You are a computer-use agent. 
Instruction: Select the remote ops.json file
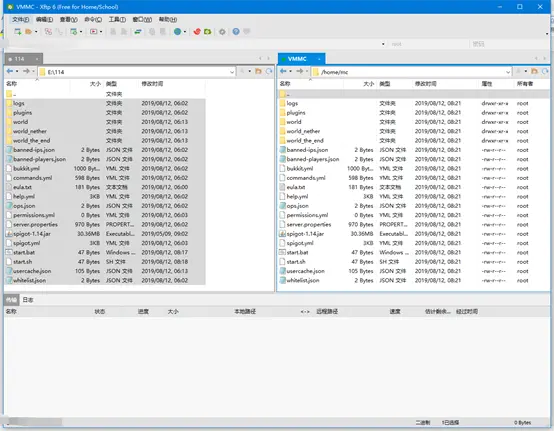click(413, 206)
